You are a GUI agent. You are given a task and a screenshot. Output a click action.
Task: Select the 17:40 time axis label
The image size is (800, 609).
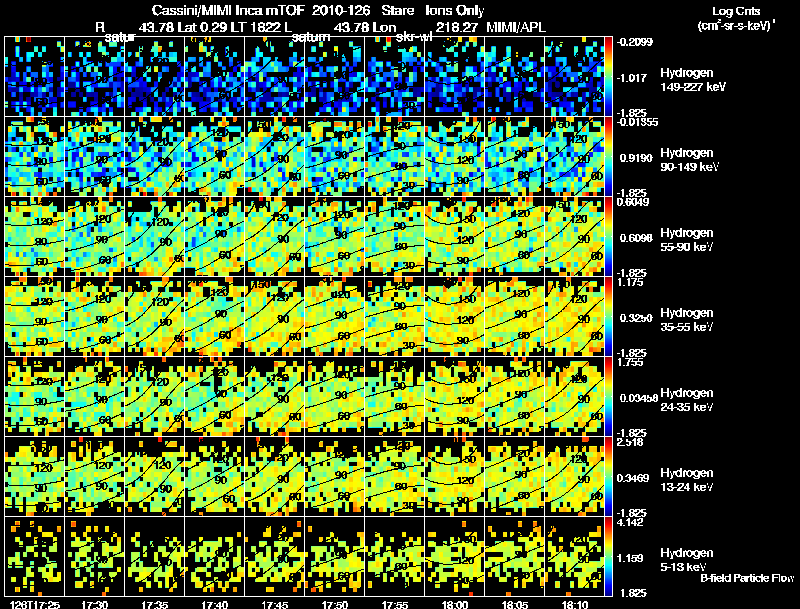[215, 604]
